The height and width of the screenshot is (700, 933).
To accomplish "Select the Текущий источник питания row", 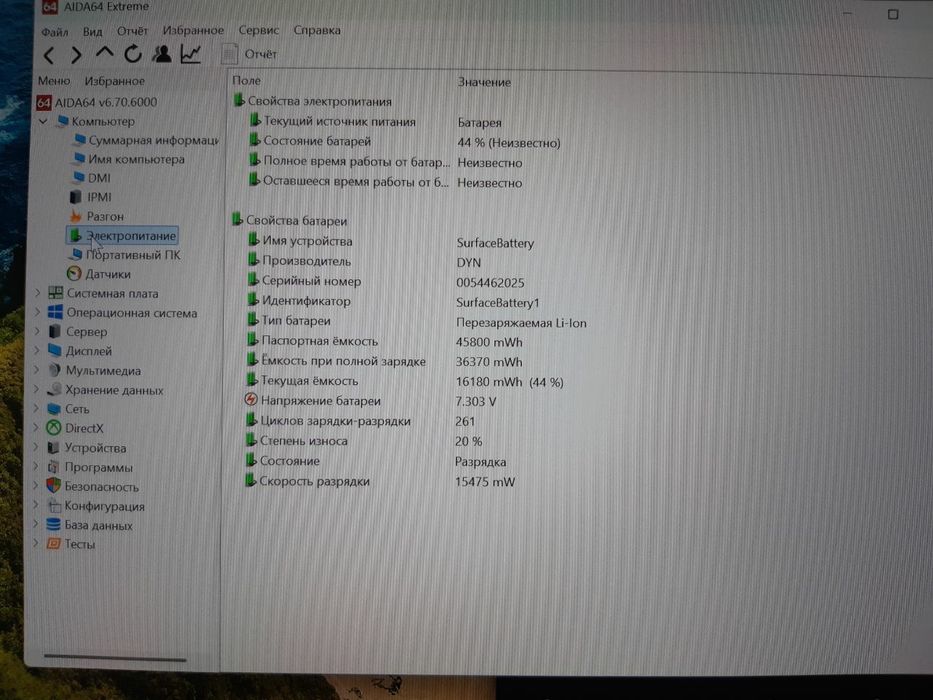I will pos(375,121).
